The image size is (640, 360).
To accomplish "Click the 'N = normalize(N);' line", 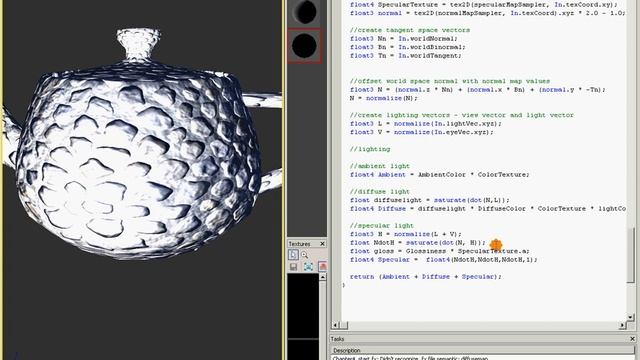I will point(384,98).
